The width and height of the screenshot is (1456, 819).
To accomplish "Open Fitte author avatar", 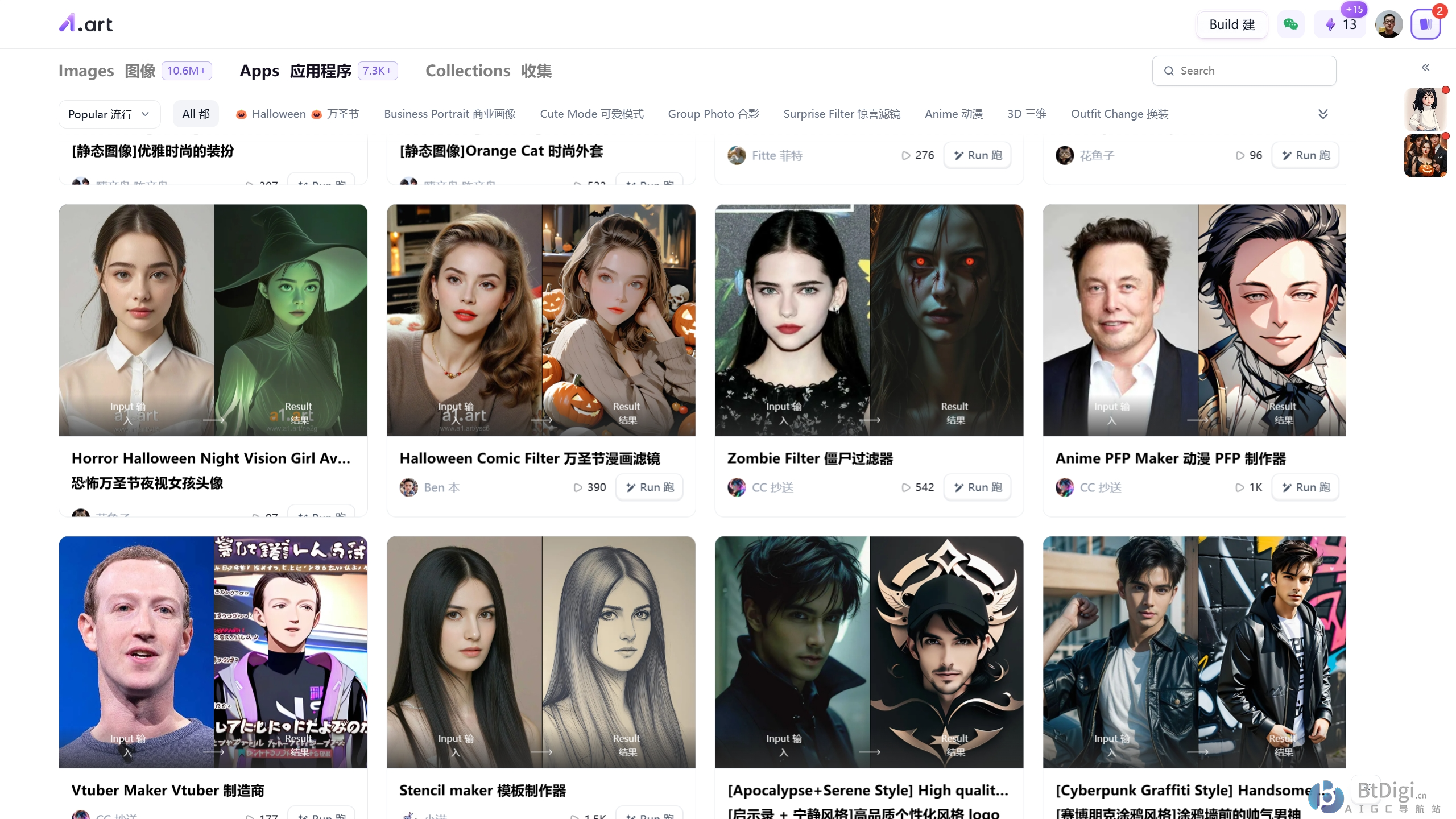I will tap(737, 155).
